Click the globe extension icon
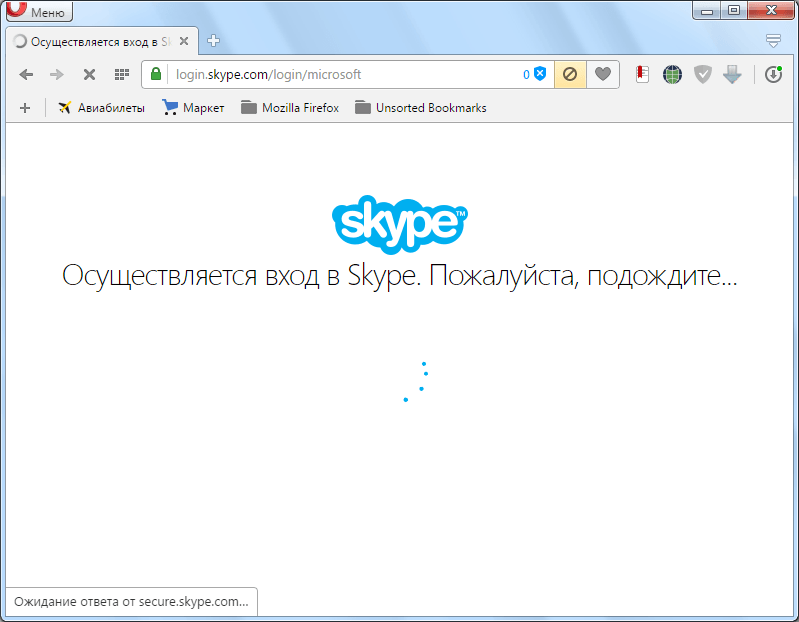799x622 pixels. point(672,74)
